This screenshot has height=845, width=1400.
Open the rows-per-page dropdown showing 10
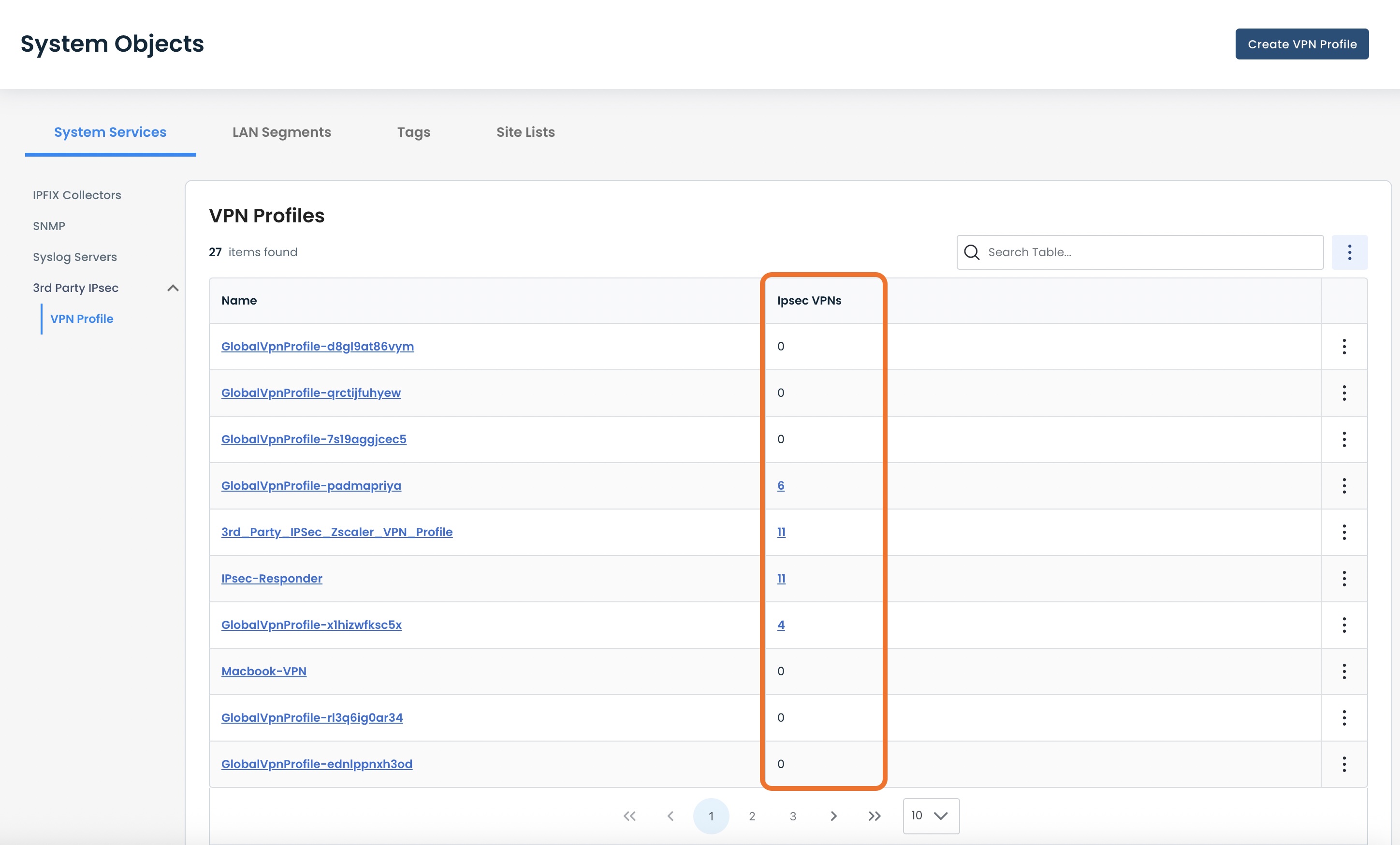click(x=931, y=816)
